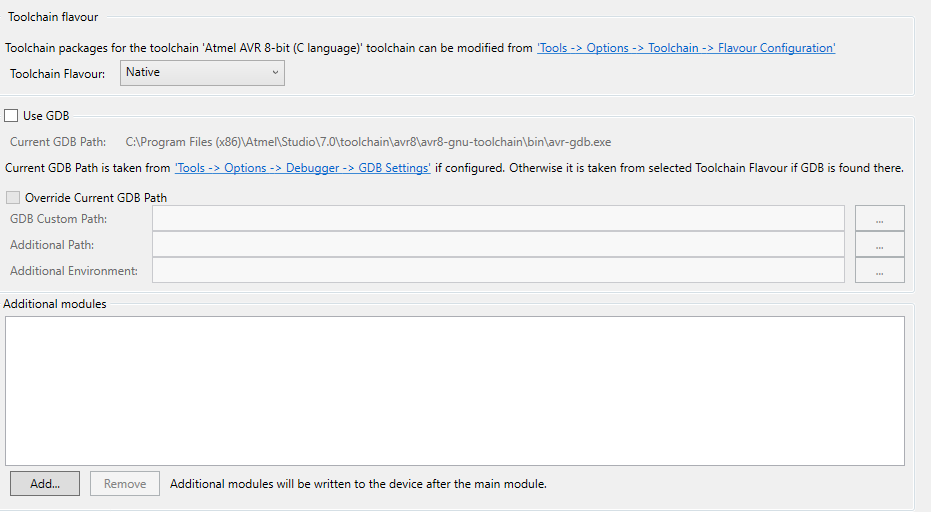This screenshot has width=931, height=512.
Task: Click the Remove module button
Action: [125, 483]
